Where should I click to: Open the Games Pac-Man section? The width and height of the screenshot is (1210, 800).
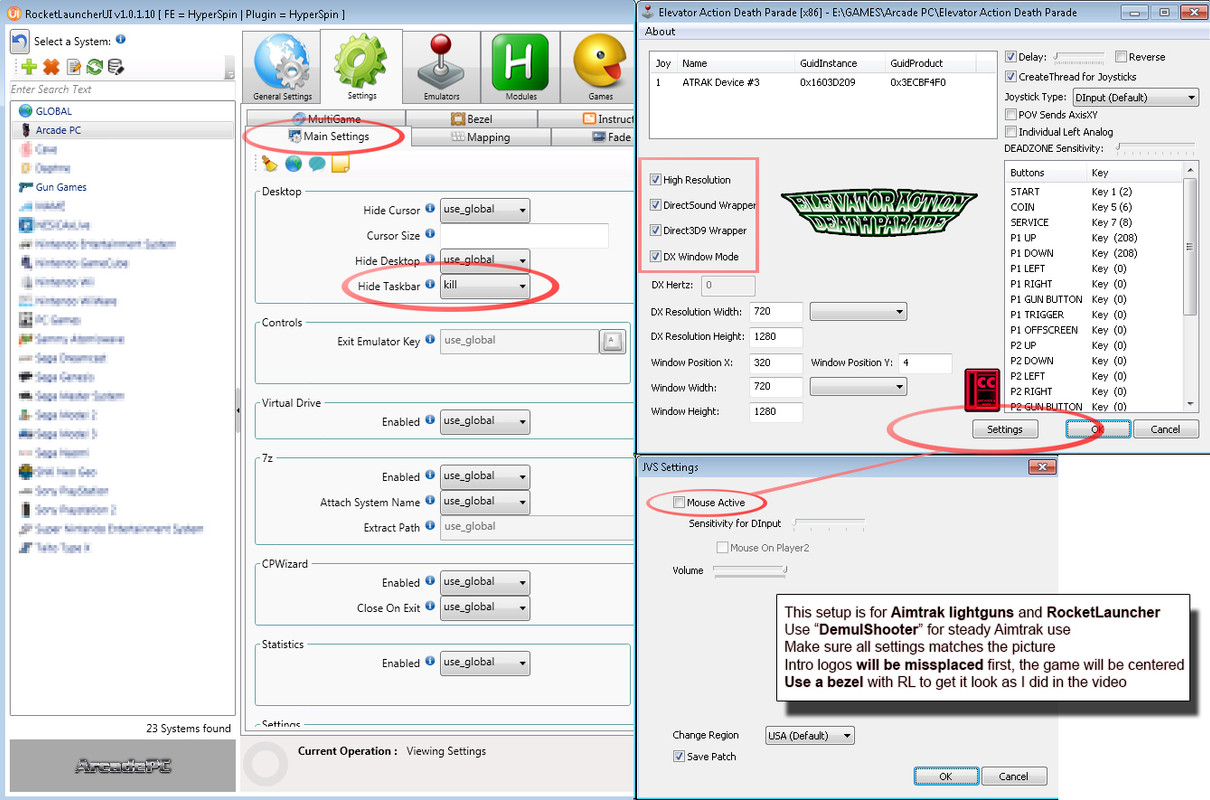600,68
